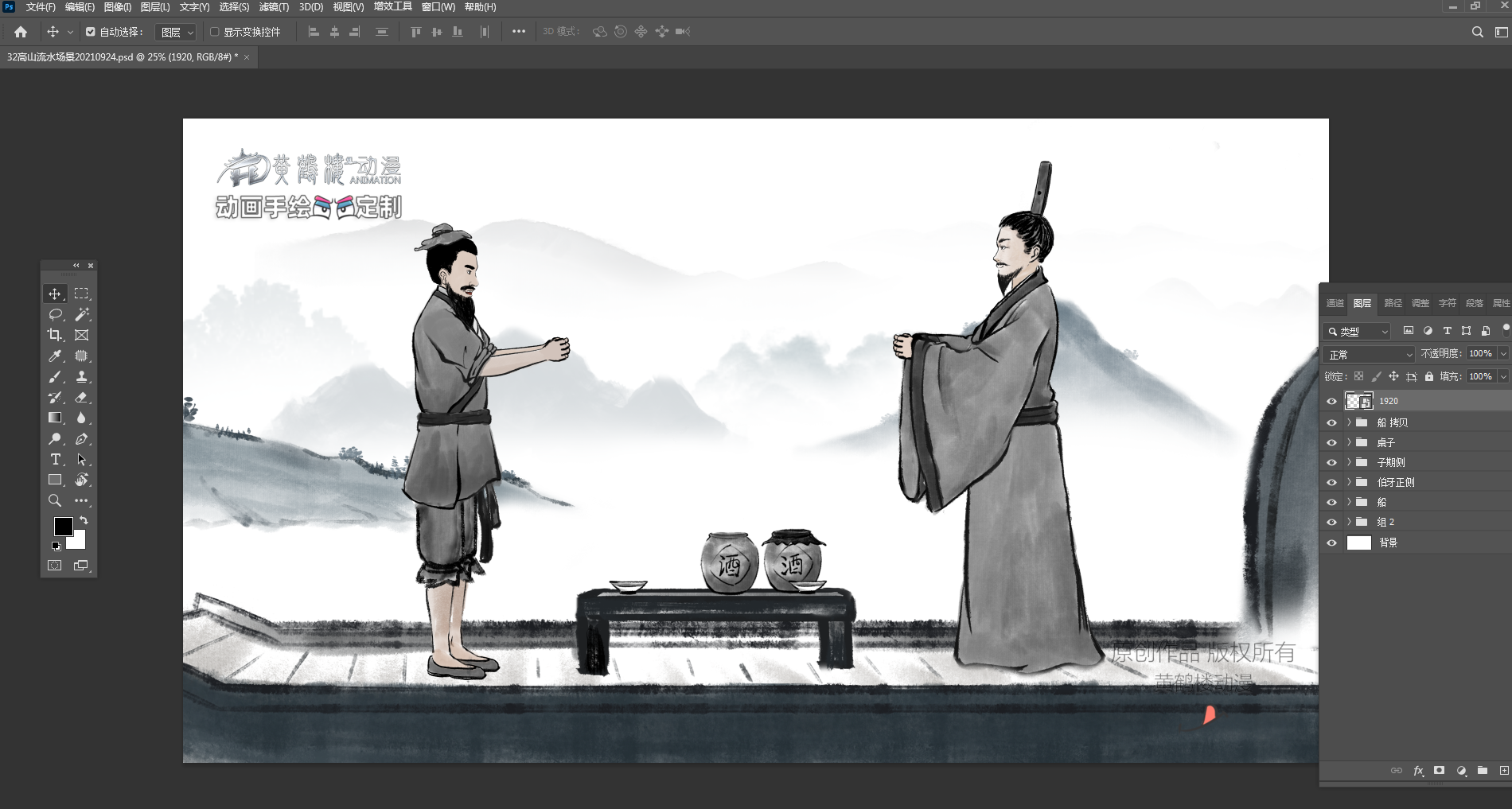Select the Crop tool
The width and height of the screenshot is (1512, 809).
54,336
